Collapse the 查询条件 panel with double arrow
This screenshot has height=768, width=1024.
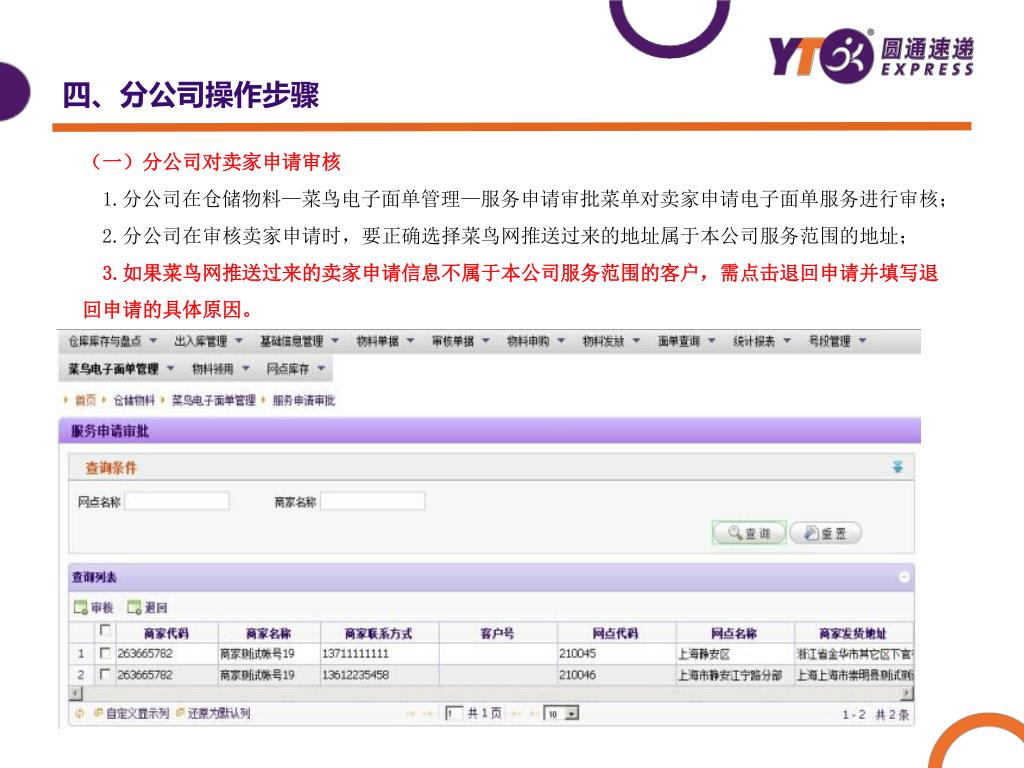[x=898, y=467]
